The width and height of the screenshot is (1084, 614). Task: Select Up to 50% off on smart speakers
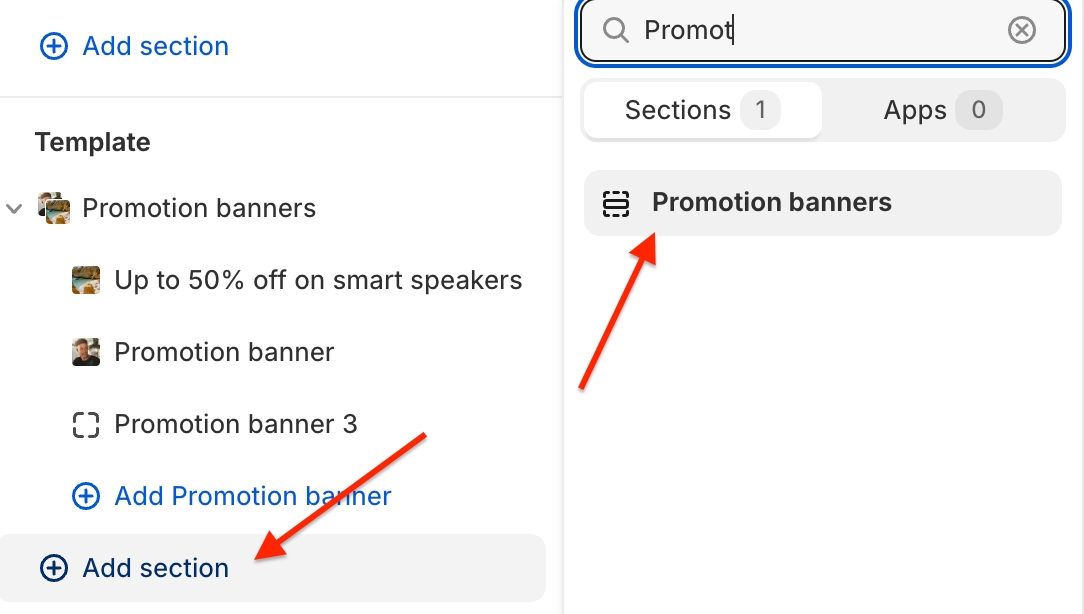pos(318,280)
